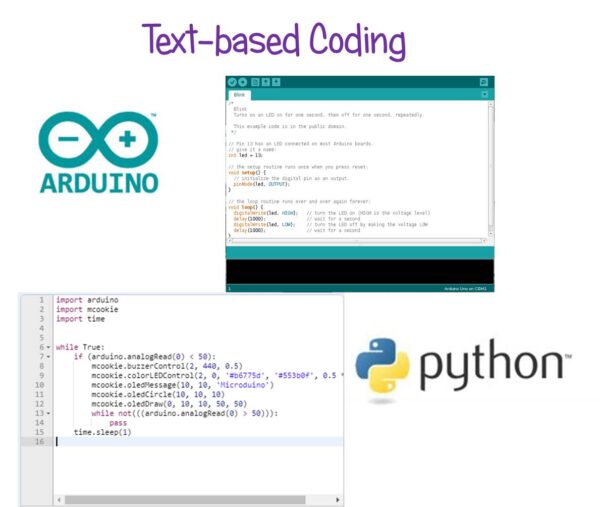This screenshot has width=600, height=507.
Task: Click the 'while True:' statement
Action: (80, 347)
